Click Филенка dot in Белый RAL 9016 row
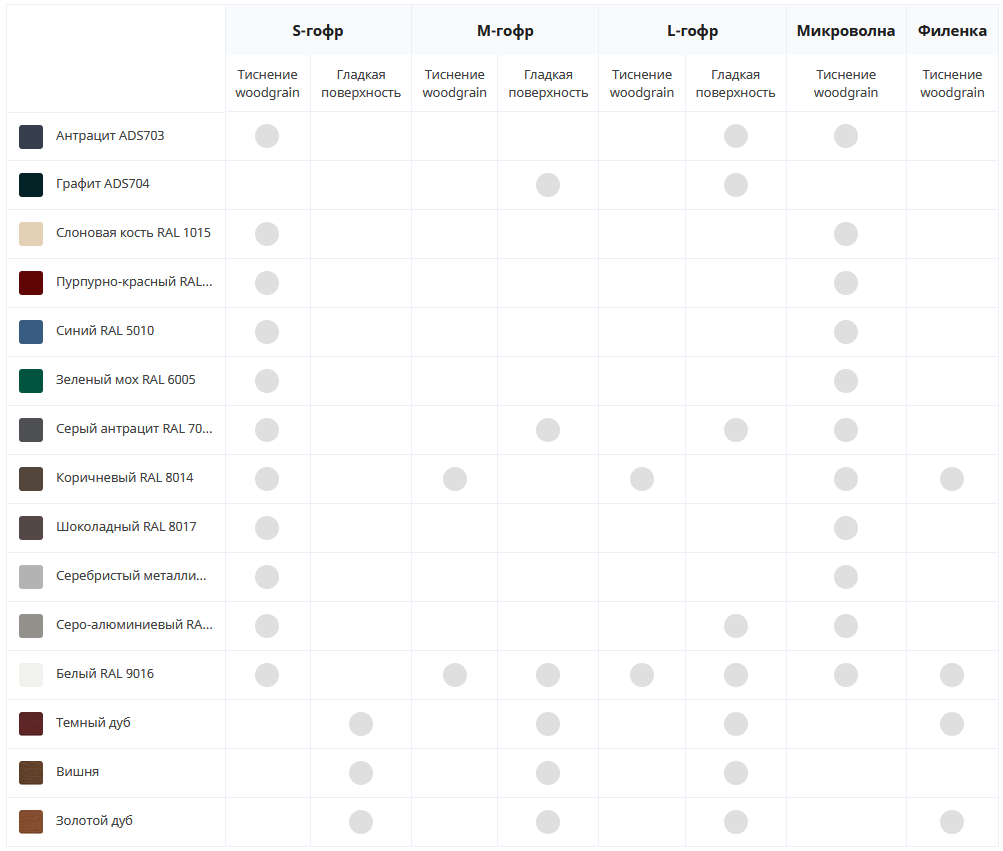This screenshot has height=851, width=1003. tap(952, 674)
